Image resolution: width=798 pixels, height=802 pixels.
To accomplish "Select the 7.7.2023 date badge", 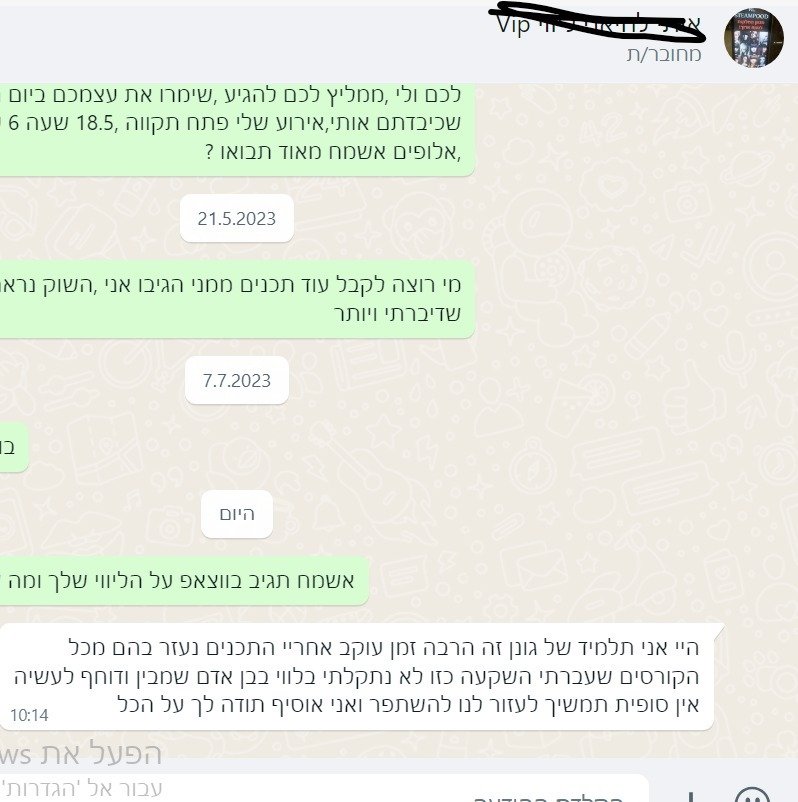I will coord(237,381).
